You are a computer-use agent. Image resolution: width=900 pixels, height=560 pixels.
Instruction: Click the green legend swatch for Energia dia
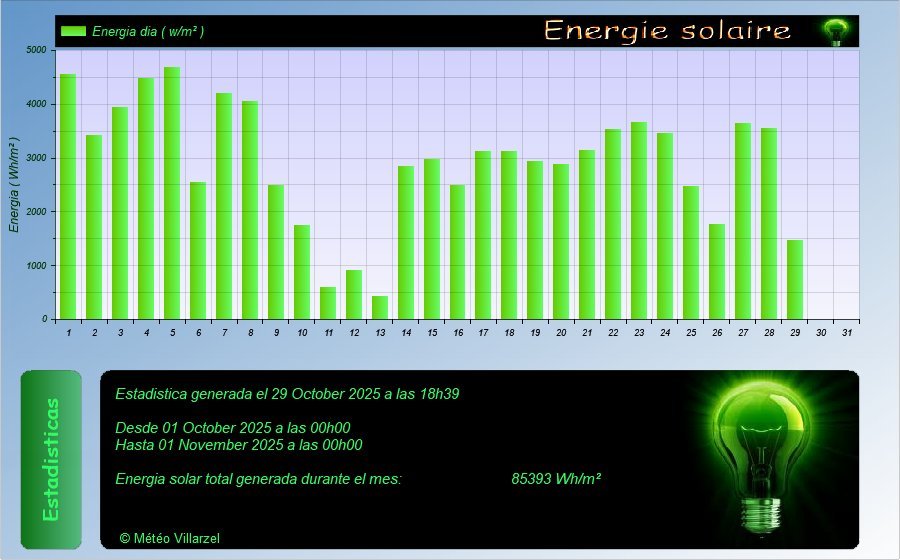[x=73, y=31]
